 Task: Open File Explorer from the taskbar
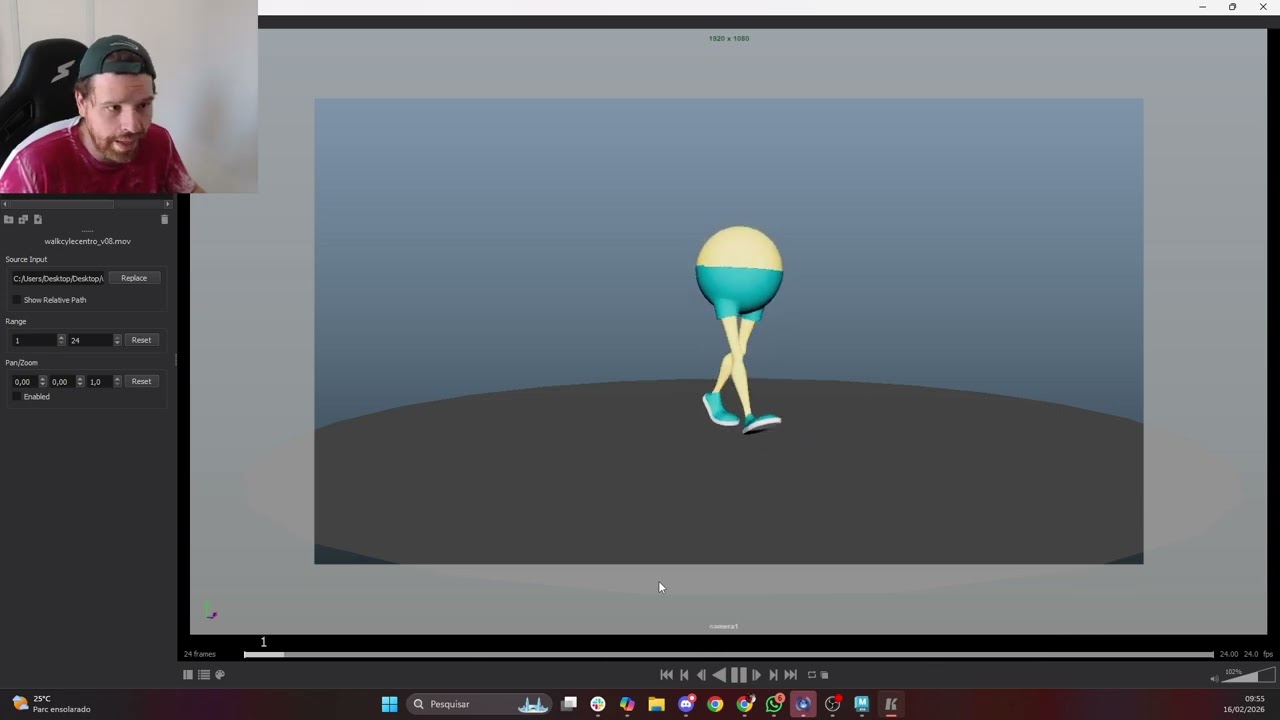click(656, 704)
